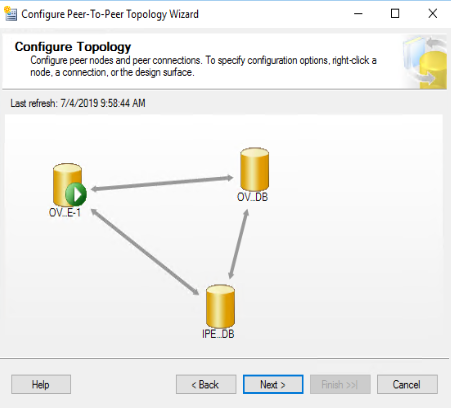Click the Finish >>| button
This screenshot has height=408, width=451.
(340, 385)
